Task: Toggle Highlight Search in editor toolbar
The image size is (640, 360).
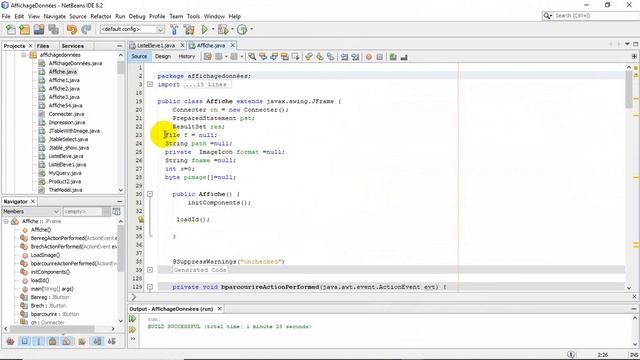Action: tap(284, 57)
